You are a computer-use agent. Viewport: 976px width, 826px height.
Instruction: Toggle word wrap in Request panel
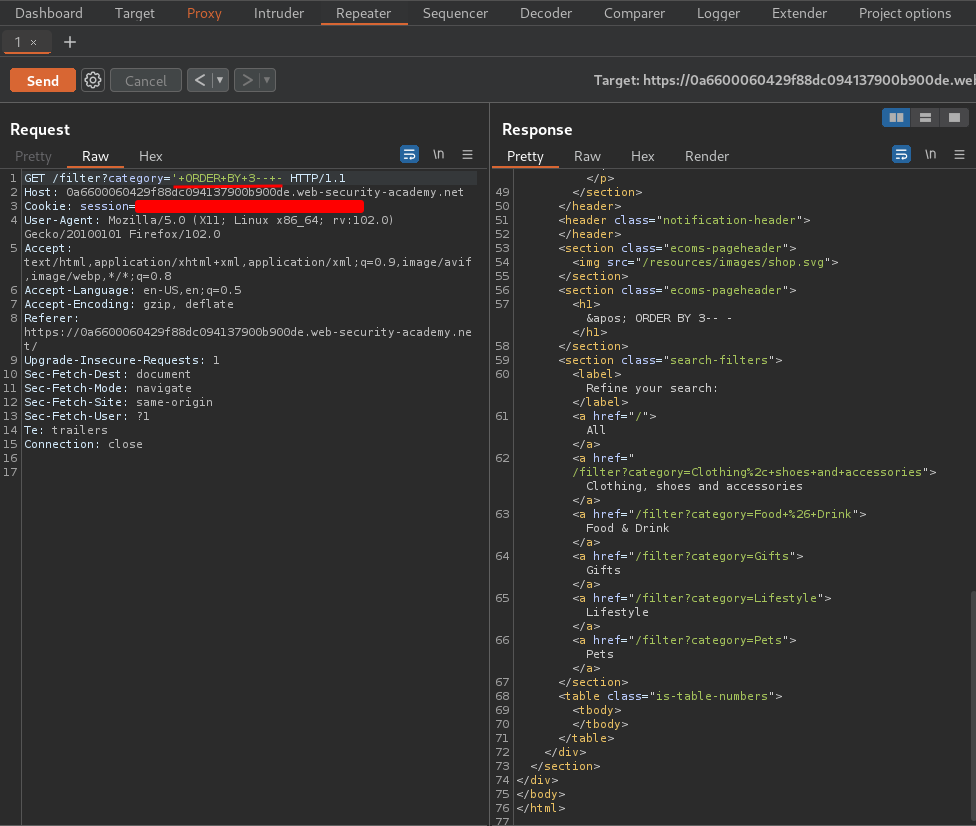(409, 154)
